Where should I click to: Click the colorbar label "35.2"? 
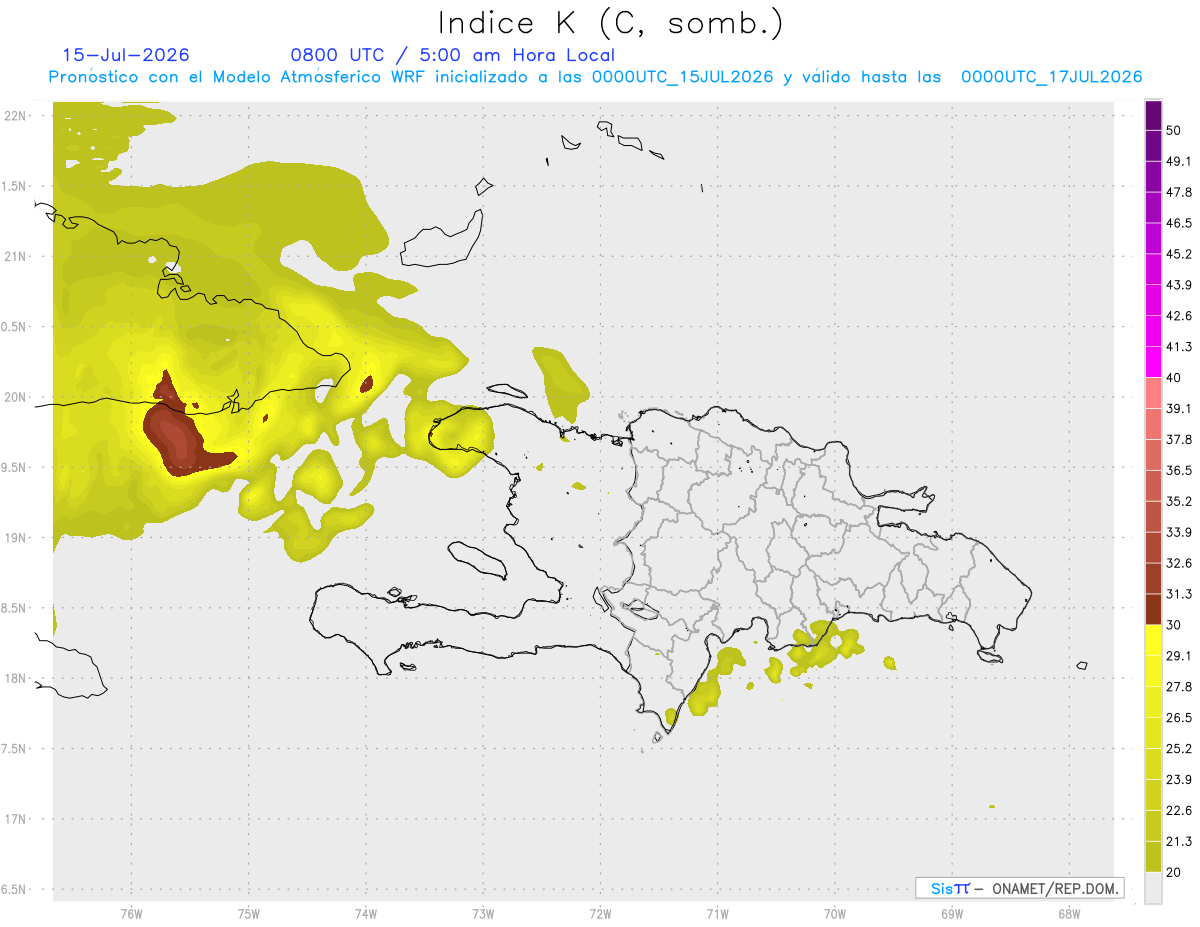[x=1180, y=501]
